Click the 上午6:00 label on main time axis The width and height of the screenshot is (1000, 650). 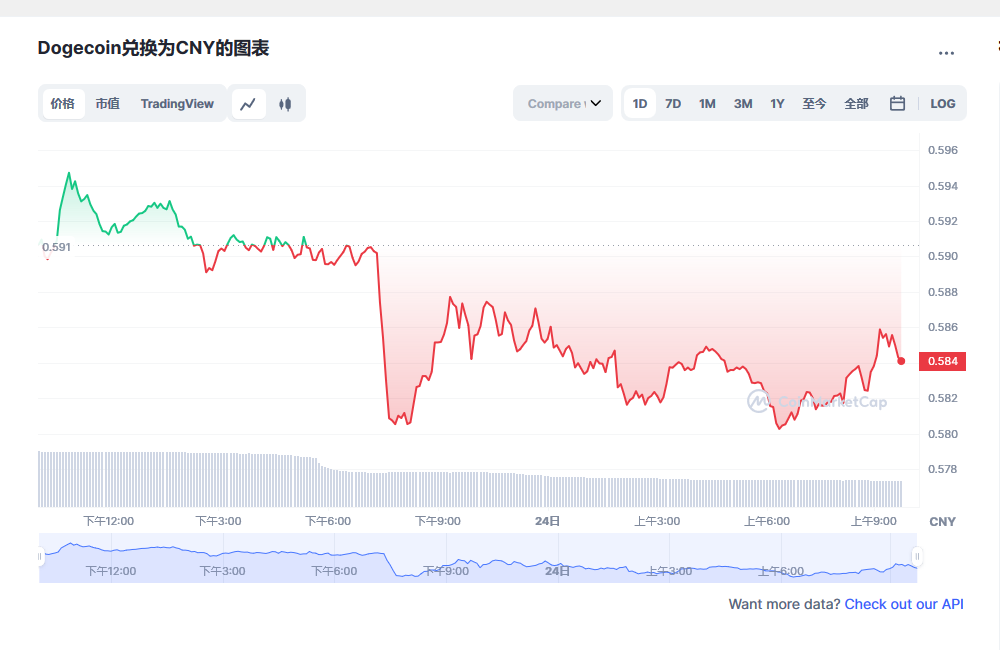coord(767,521)
